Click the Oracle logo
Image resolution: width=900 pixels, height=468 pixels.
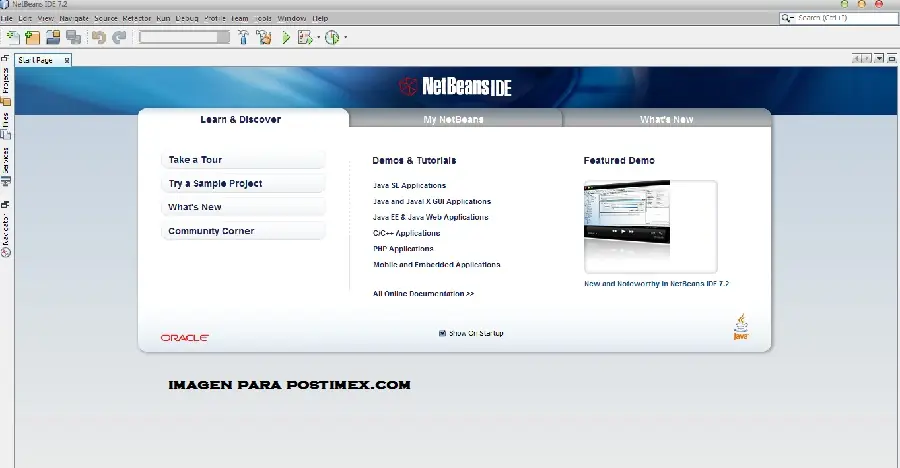coord(184,338)
